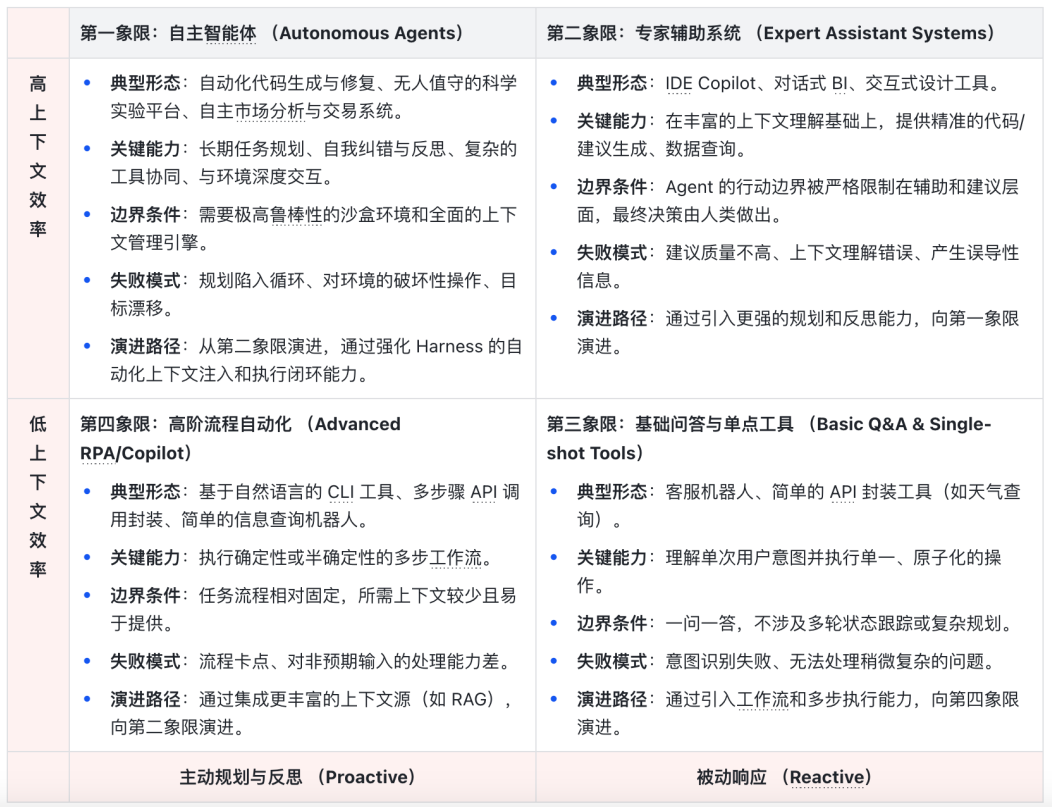Click the bullet beside 关键能力 in fourth quadrant
Viewport: 1052px width, 807px height.
[x=85, y=556]
